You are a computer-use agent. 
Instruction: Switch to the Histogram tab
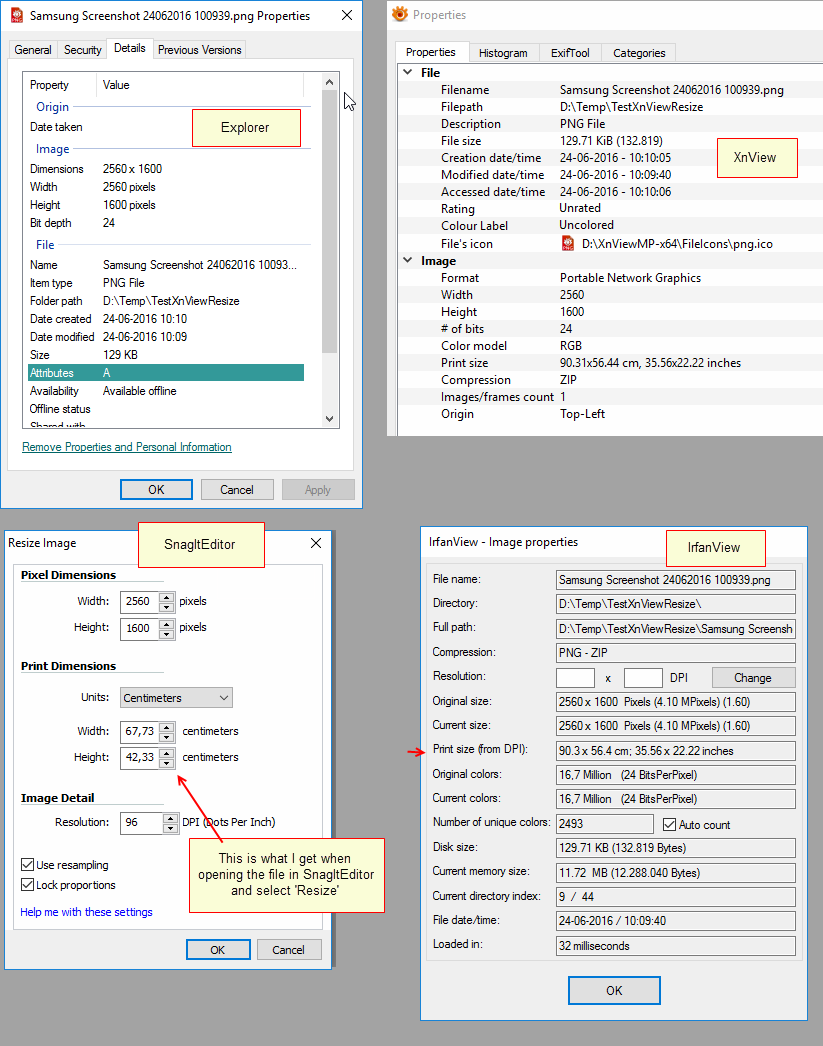[x=503, y=53]
